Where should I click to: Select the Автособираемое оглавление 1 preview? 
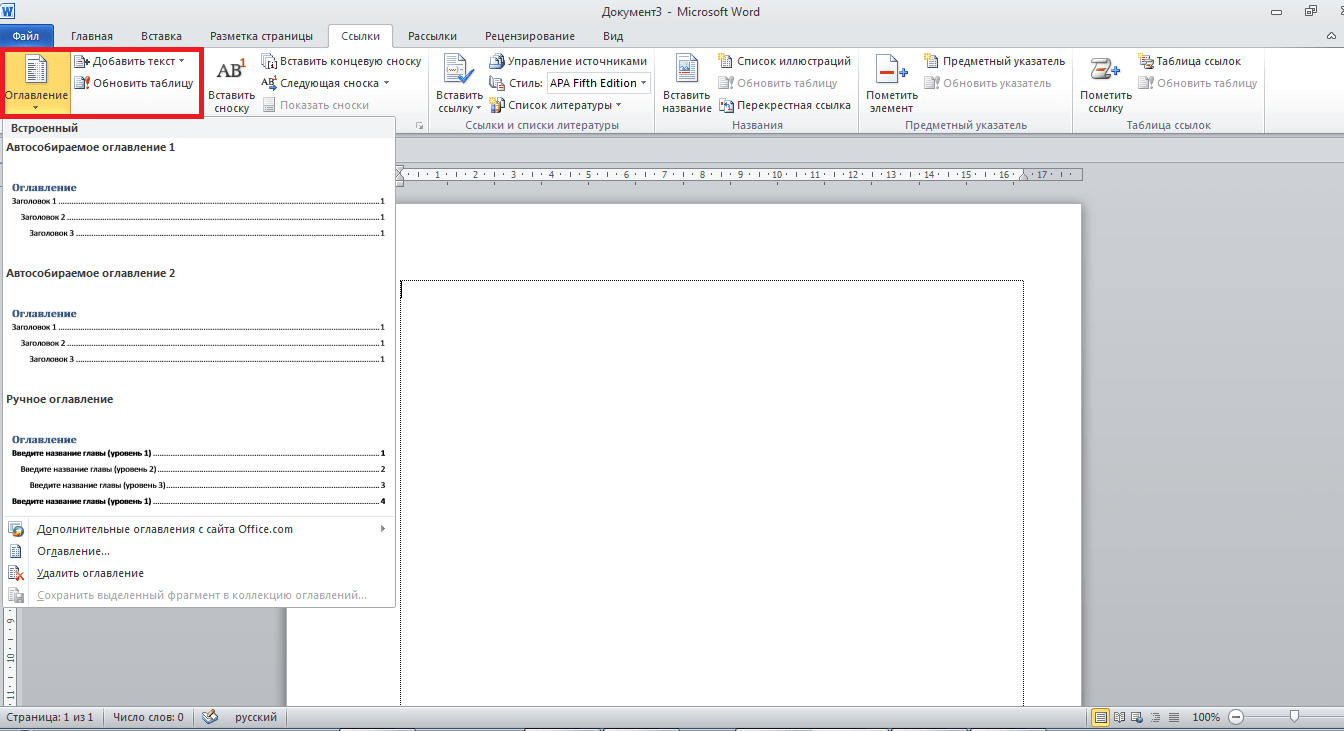tap(198, 200)
